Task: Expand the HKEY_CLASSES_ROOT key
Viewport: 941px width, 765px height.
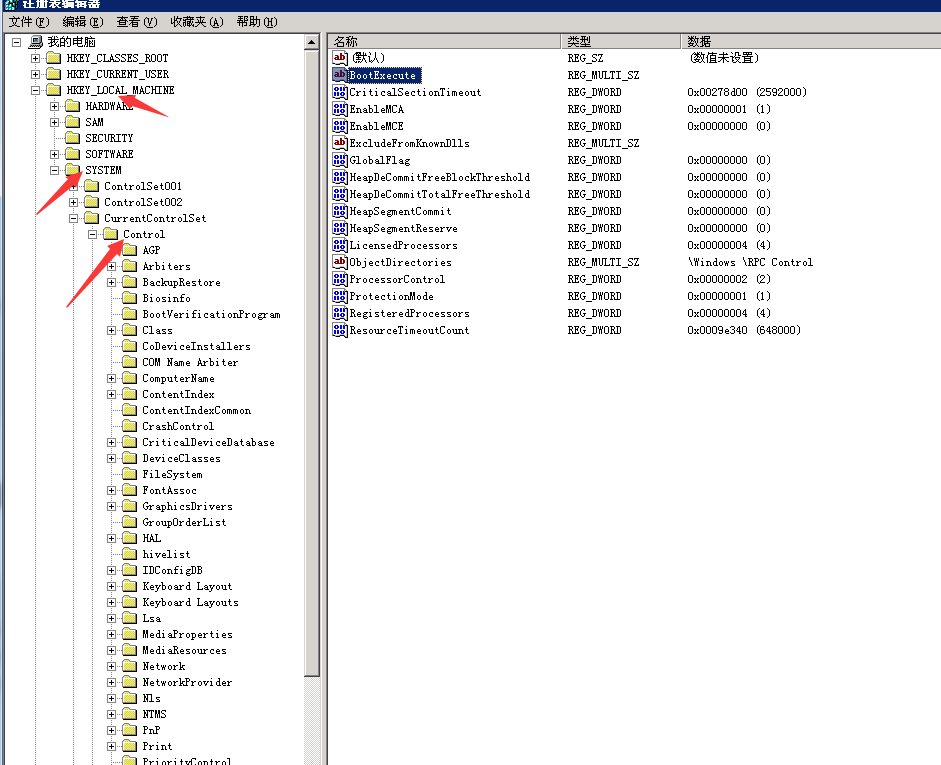Action: (x=36, y=58)
